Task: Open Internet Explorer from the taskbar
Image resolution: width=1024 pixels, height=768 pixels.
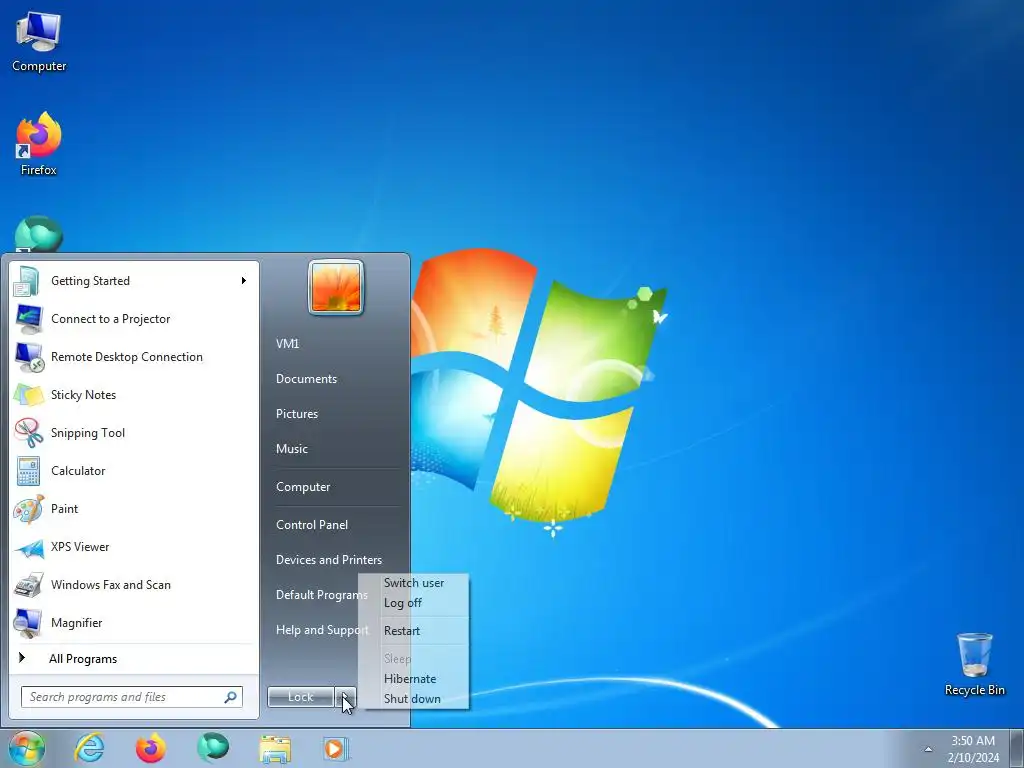Action: click(89, 748)
